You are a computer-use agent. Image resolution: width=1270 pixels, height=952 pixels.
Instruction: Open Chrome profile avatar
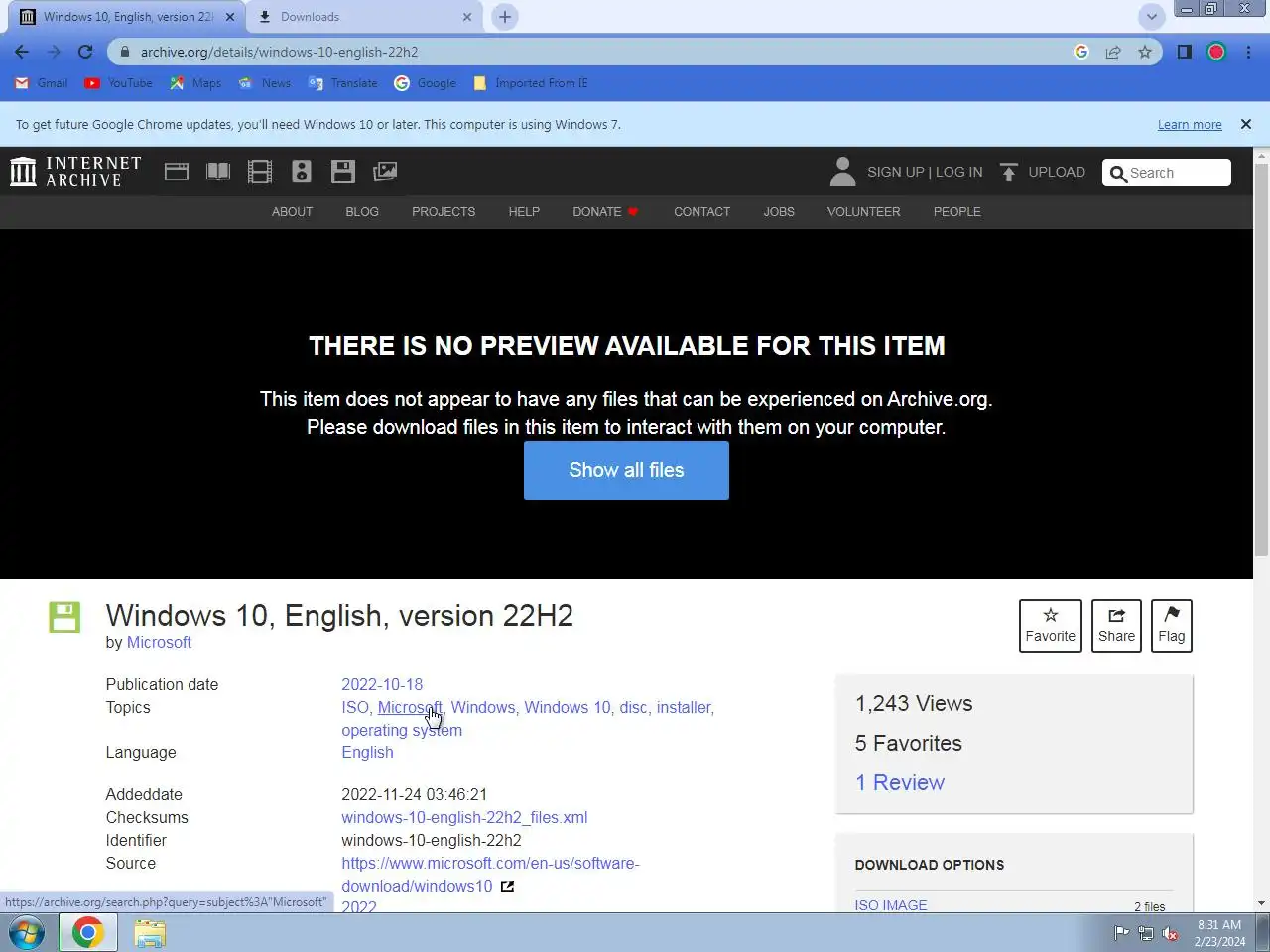1216,52
